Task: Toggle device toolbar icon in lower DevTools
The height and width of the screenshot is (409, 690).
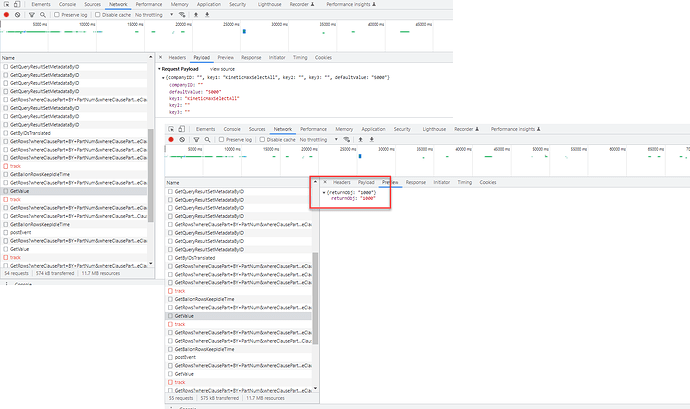Action: pyautogui.click(x=182, y=129)
